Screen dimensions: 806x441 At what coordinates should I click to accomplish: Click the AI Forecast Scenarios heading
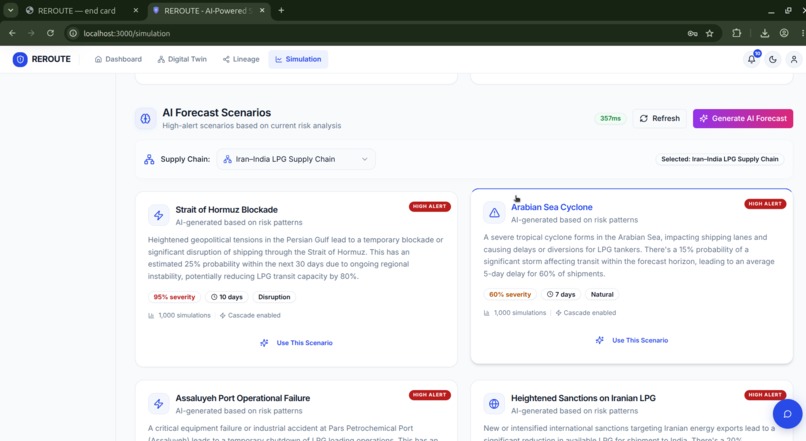point(216,113)
